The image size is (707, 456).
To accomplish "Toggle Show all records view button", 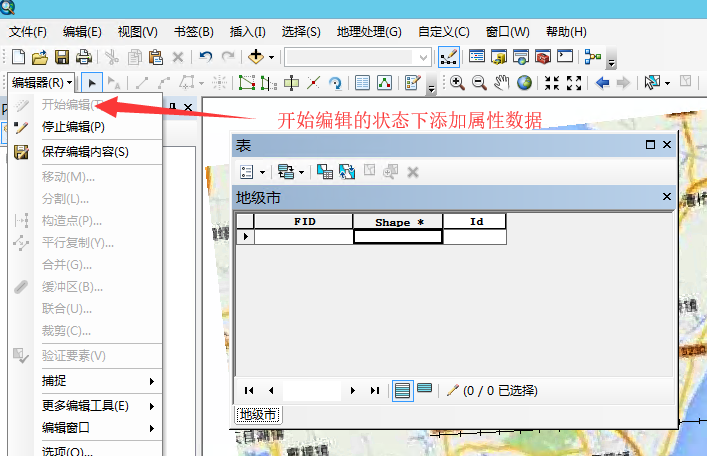I will point(402,391).
